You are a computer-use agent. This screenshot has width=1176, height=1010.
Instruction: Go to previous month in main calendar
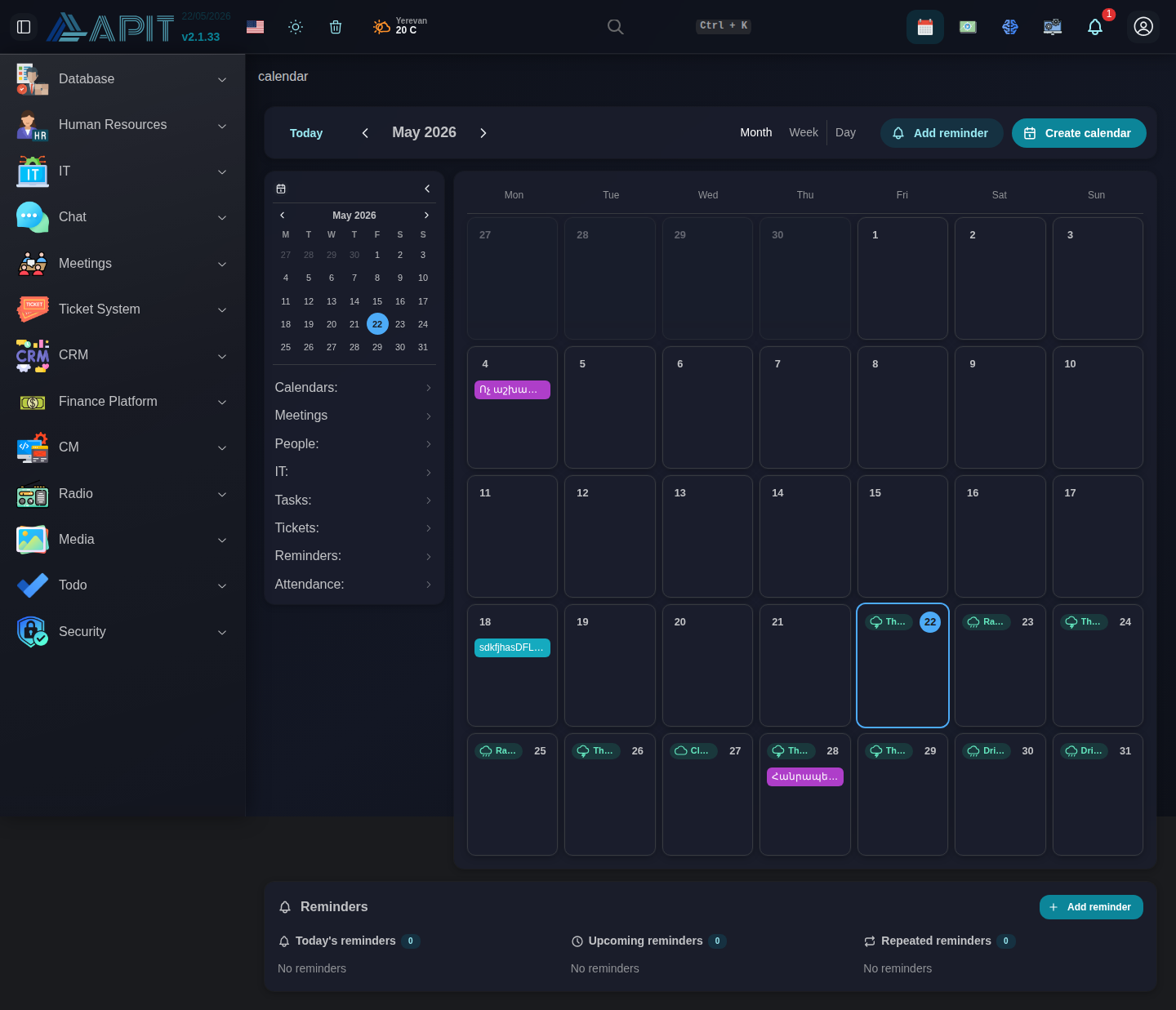[365, 133]
